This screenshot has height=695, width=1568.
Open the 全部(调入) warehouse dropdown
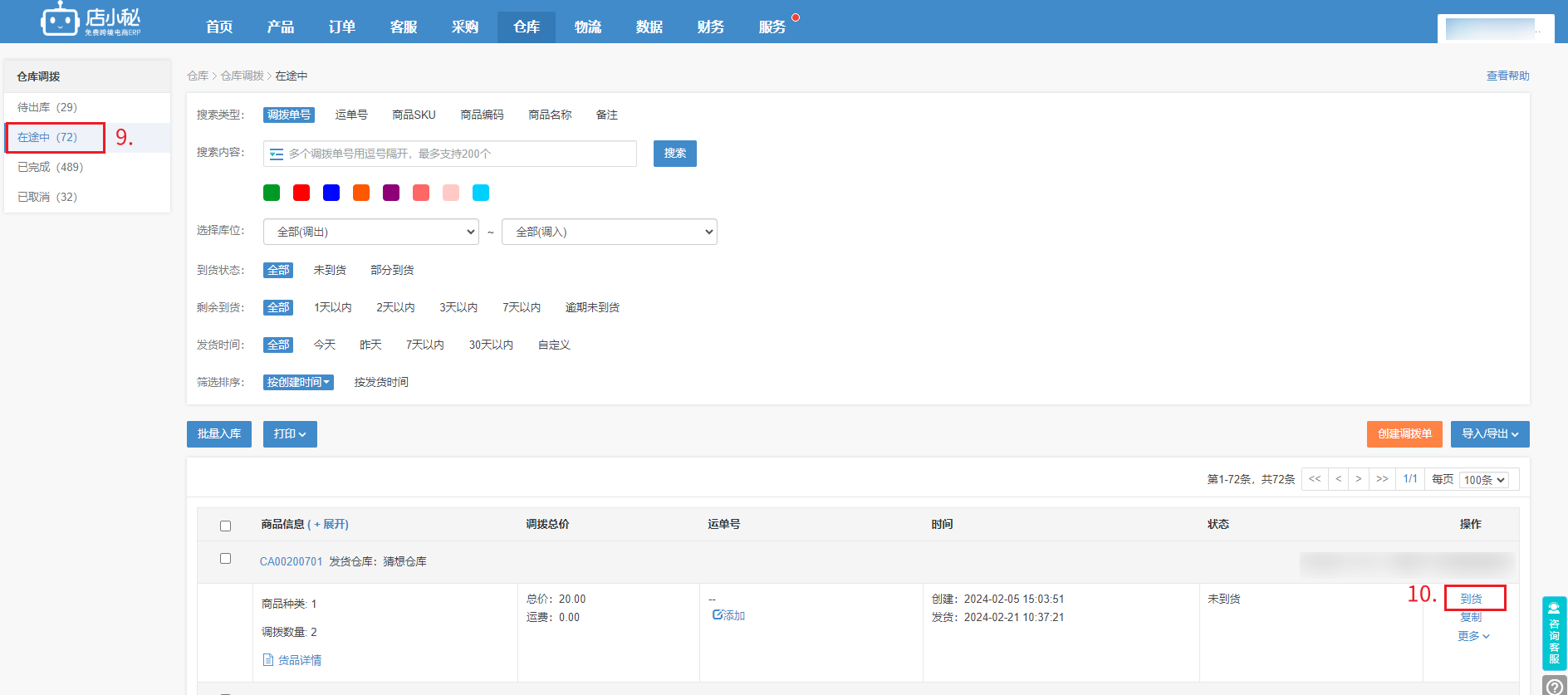[610, 232]
